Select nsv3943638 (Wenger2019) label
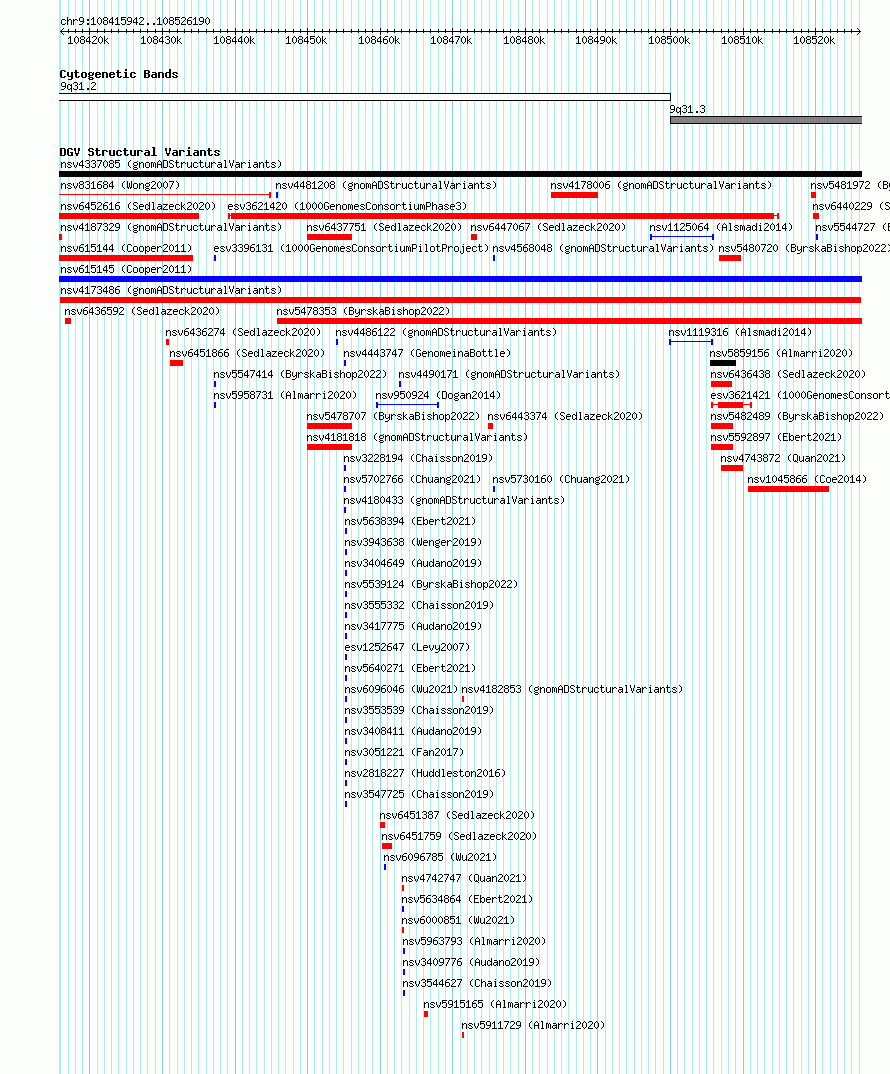The image size is (890, 1074). click(413, 543)
